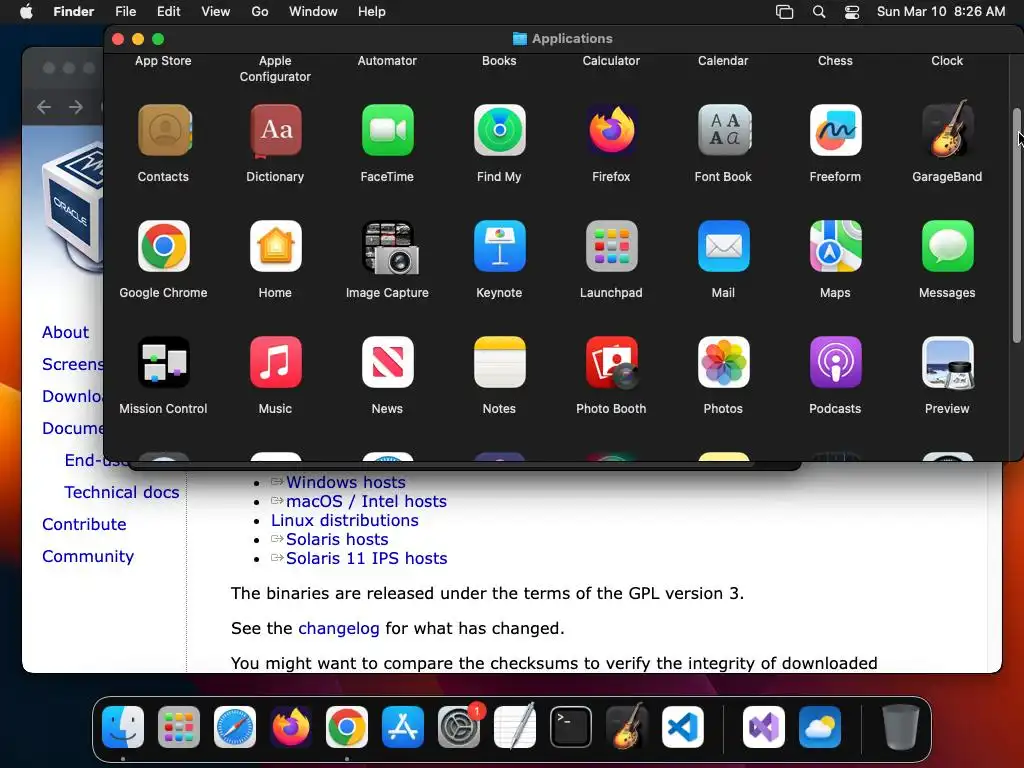
Task: Open Spotlight search in the menu bar
Action: tap(819, 12)
